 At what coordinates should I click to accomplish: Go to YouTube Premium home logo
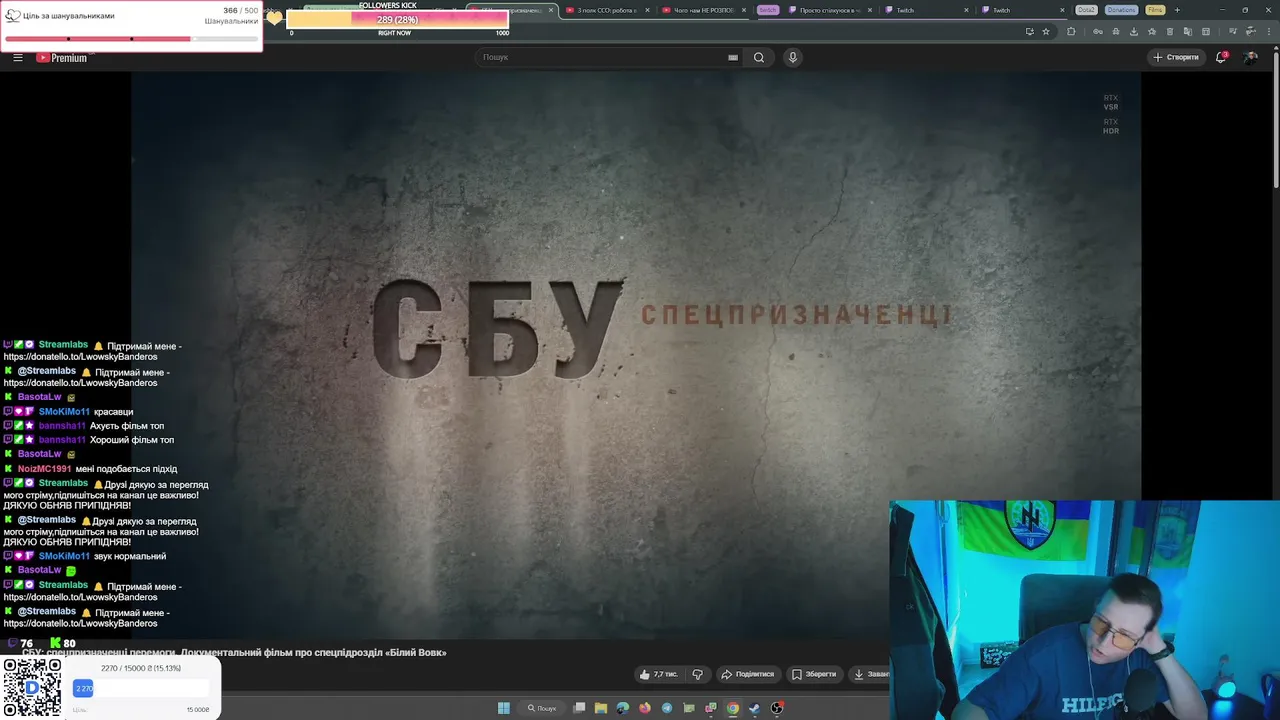(63, 57)
